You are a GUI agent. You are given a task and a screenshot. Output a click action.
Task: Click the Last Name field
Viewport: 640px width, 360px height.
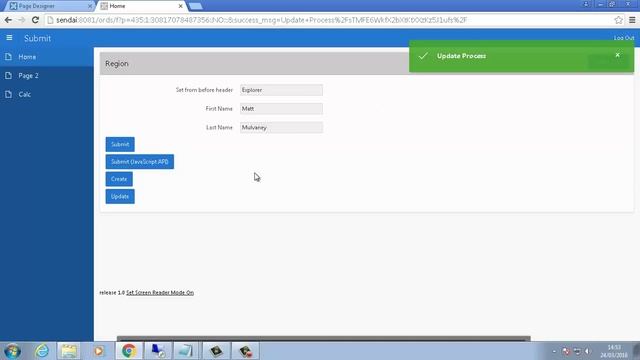(281, 127)
